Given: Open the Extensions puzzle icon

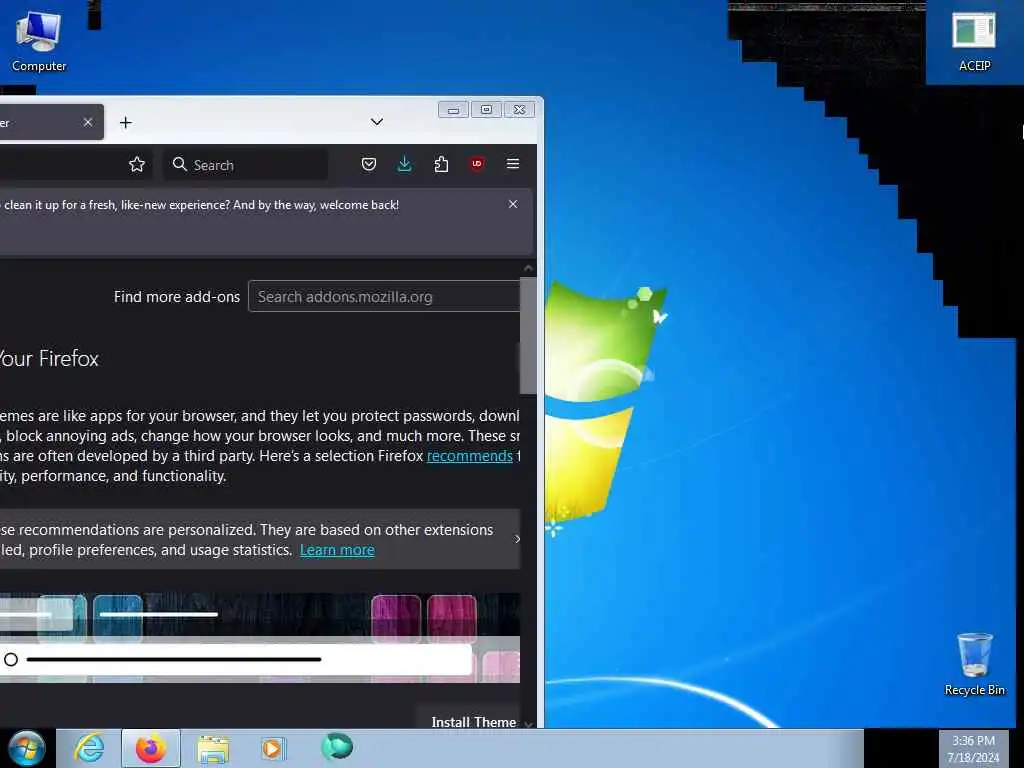Looking at the screenshot, I should pos(441,165).
